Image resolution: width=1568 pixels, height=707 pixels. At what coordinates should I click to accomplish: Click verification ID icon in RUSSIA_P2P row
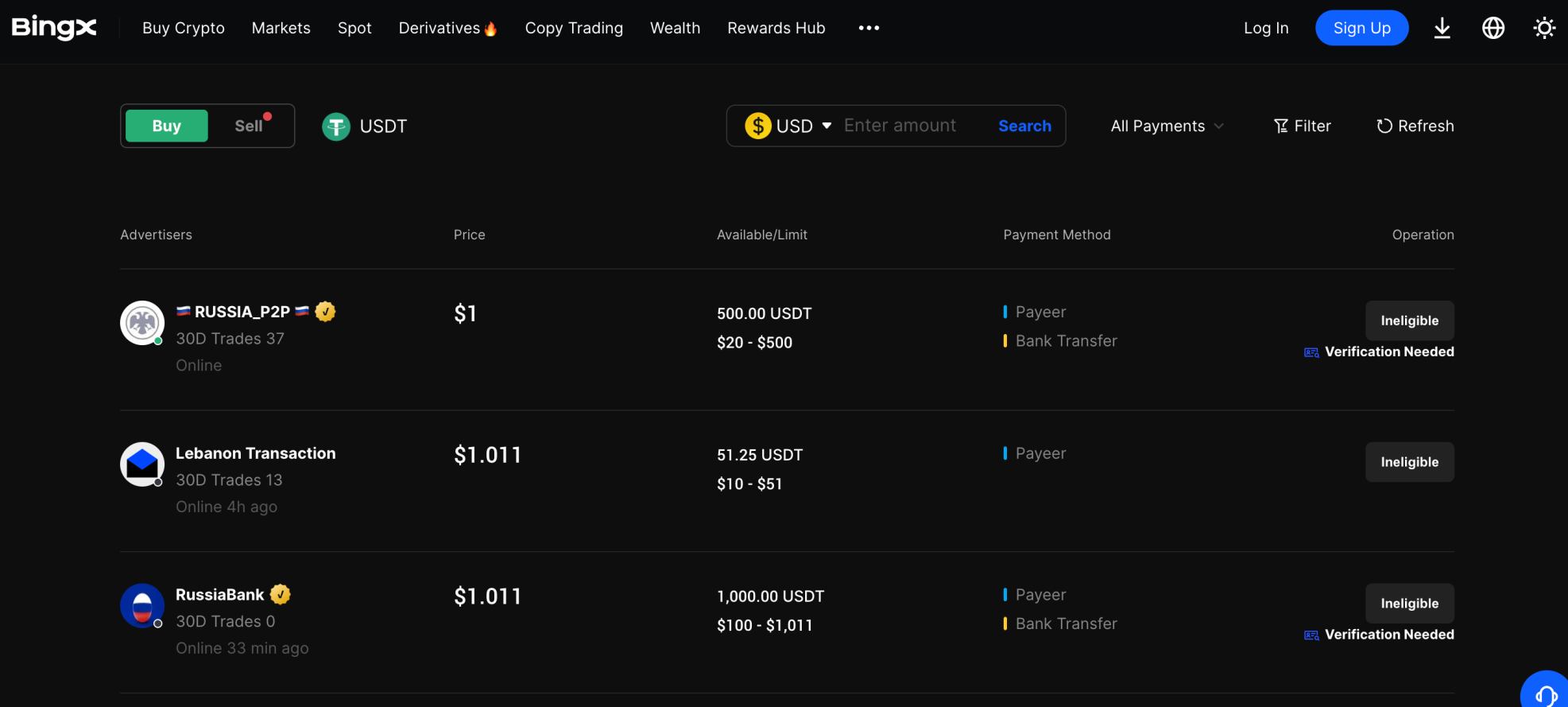click(x=1311, y=352)
